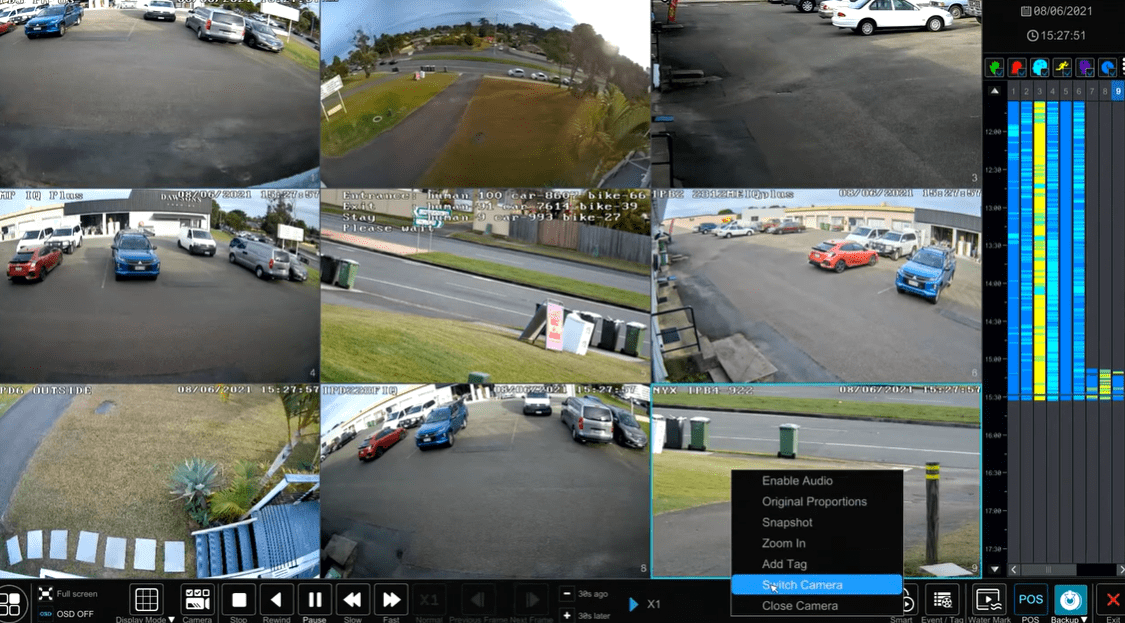Toggle the purple head event filter checkbox

tap(1085, 67)
